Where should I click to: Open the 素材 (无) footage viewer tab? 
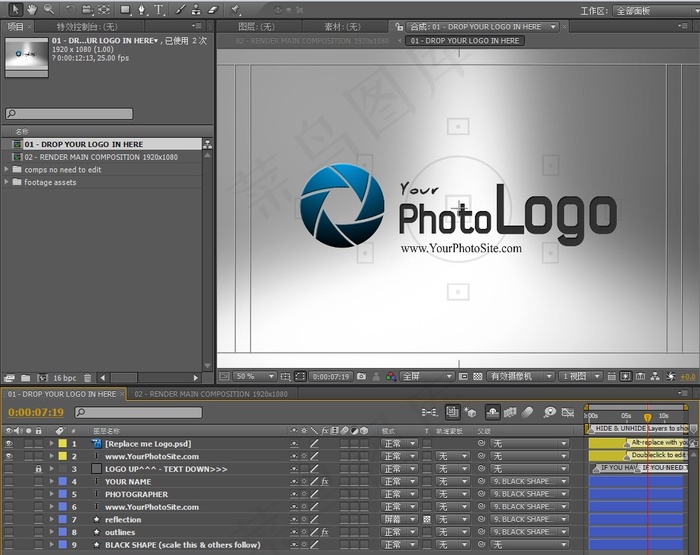click(x=342, y=27)
